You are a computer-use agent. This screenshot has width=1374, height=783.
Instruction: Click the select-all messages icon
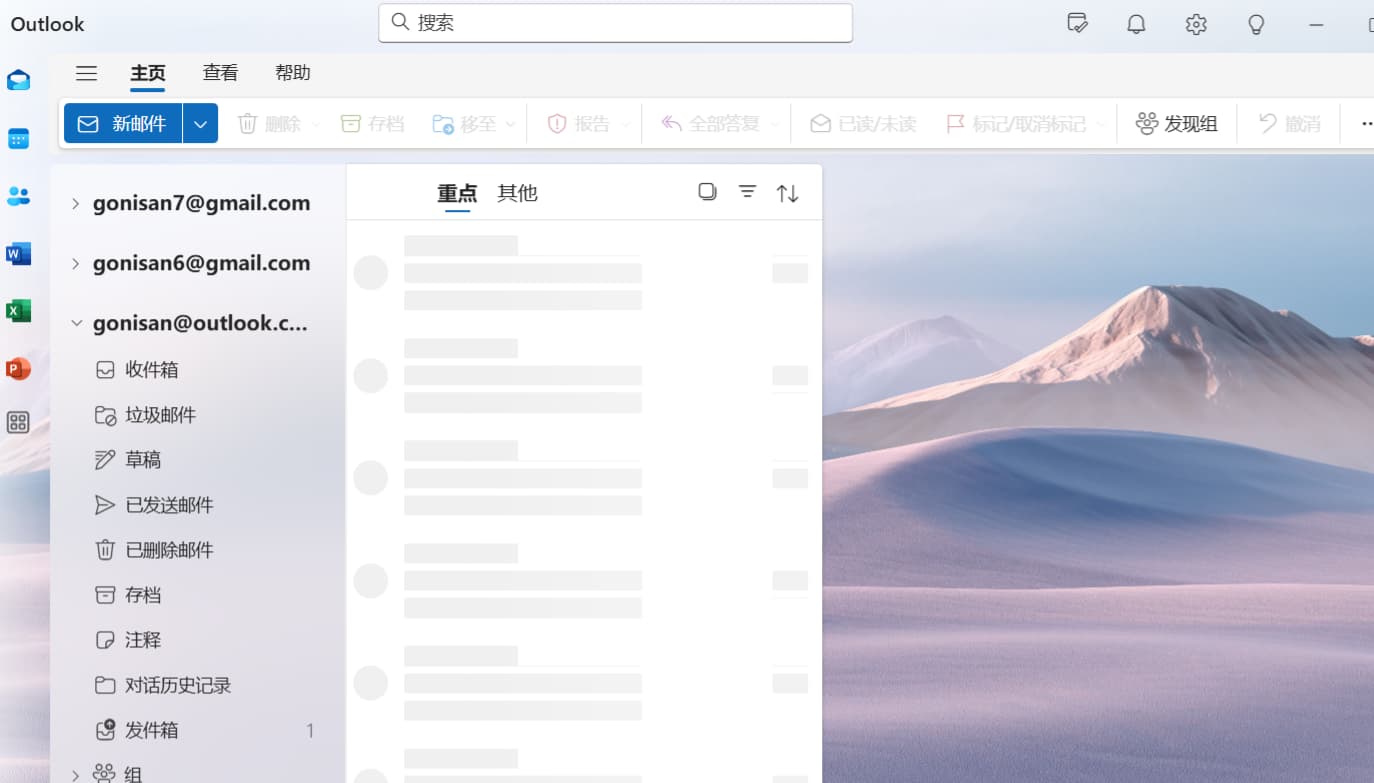(707, 192)
